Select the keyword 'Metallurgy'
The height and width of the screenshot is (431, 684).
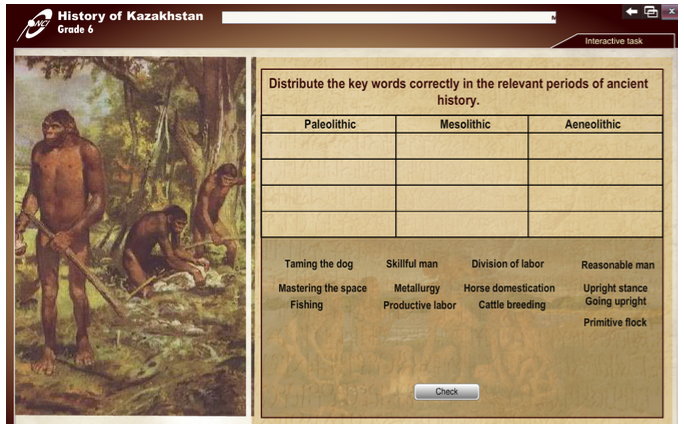click(417, 288)
